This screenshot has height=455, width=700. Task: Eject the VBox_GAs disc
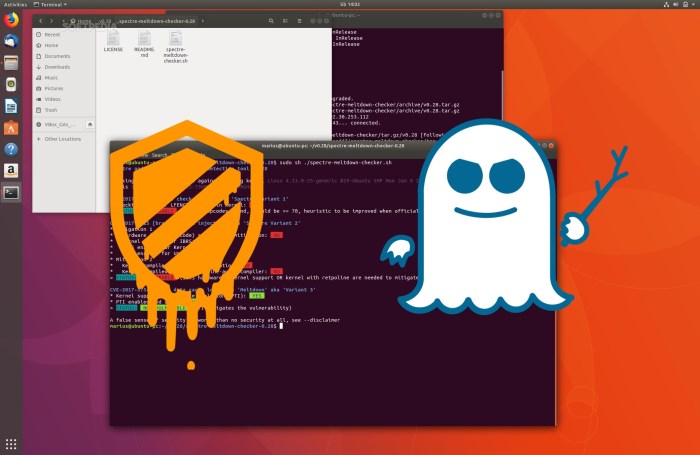click(x=90, y=125)
